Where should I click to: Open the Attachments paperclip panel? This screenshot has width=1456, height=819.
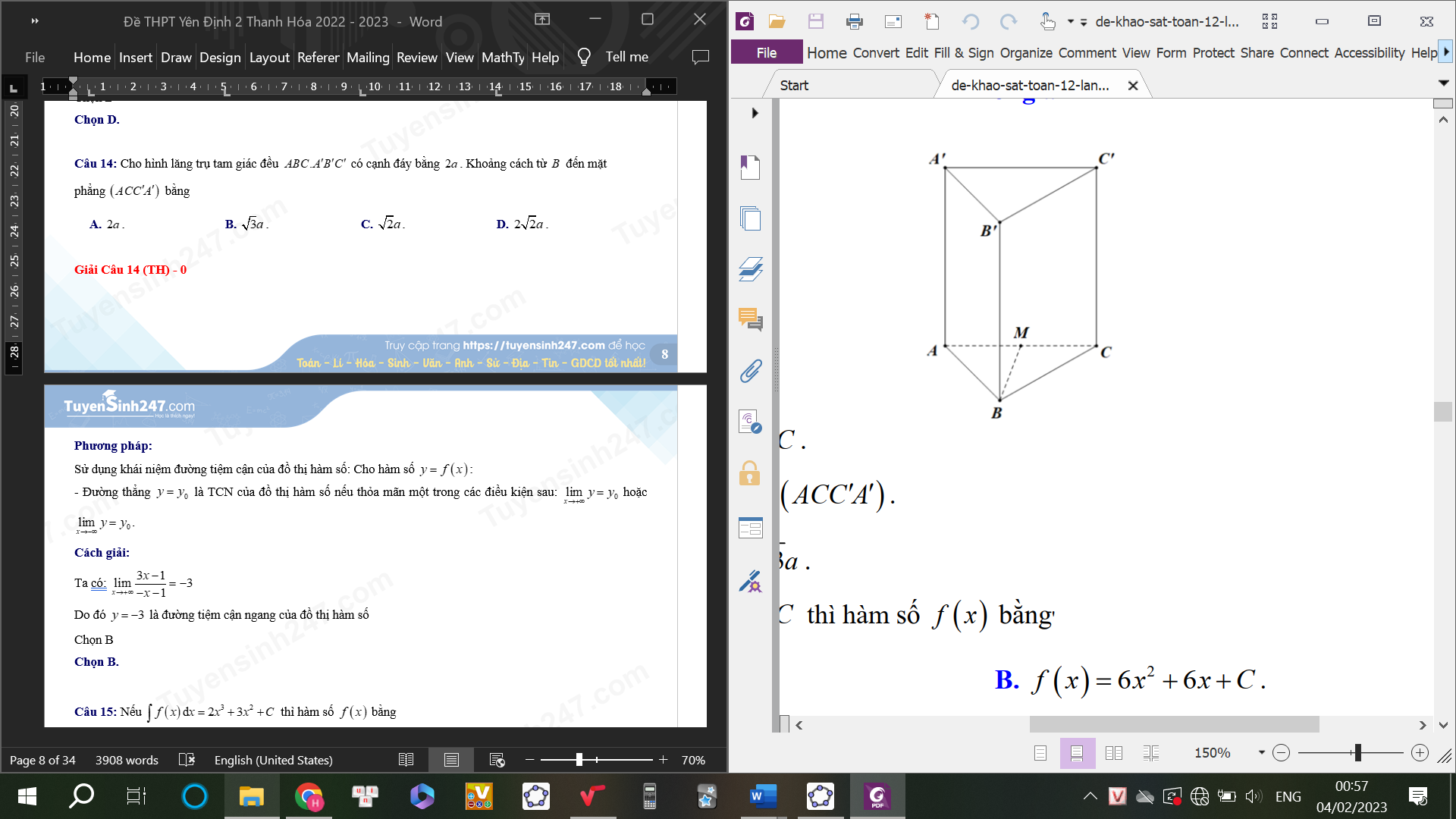(x=750, y=371)
